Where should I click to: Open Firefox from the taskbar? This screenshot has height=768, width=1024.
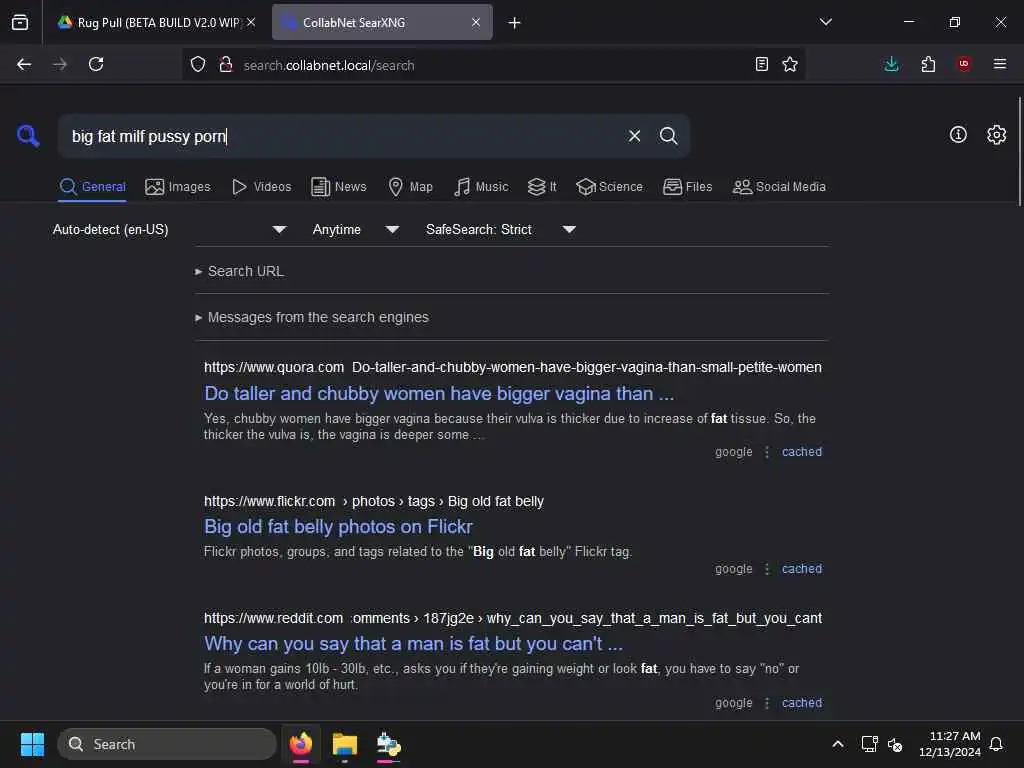click(301, 744)
